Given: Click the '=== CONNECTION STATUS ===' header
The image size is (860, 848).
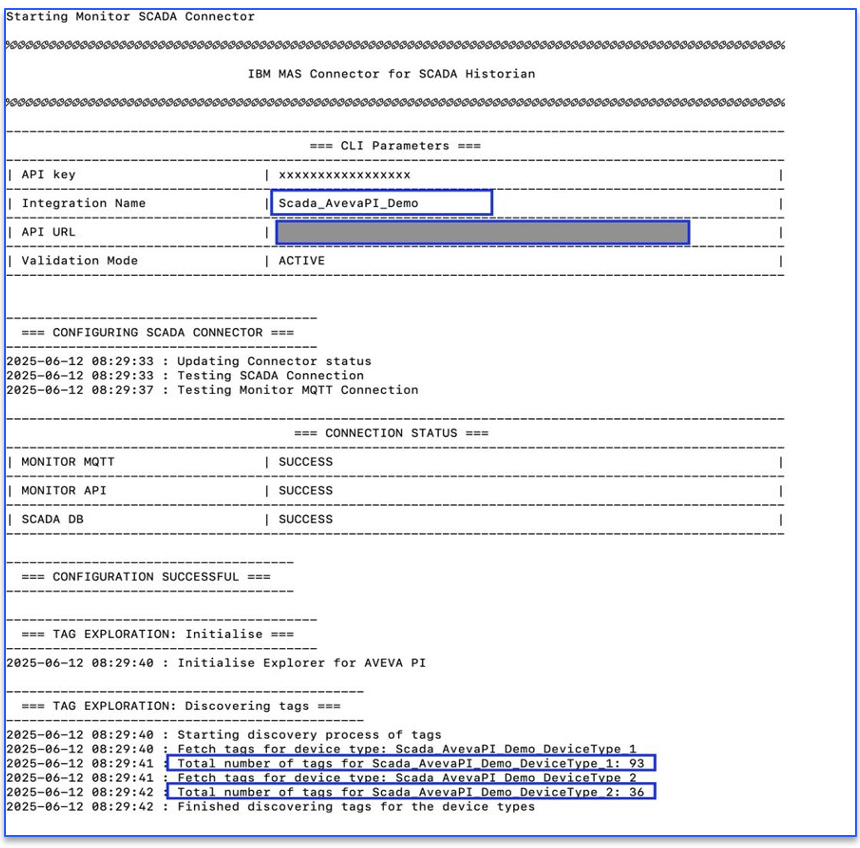Looking at the screenshot, I should [391, 433].
